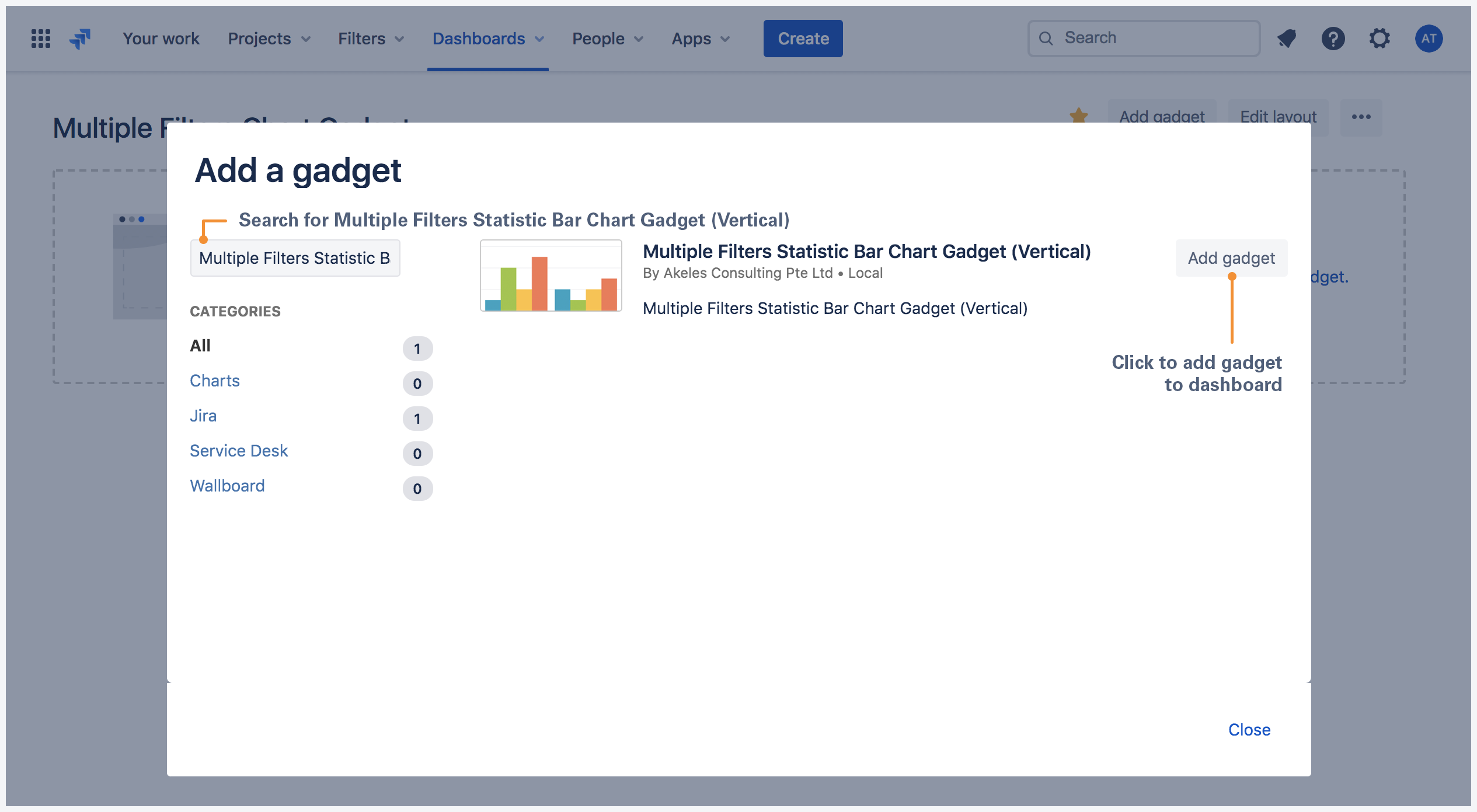
Task: Open your AT profile avatar
Action: (1429, 38)
